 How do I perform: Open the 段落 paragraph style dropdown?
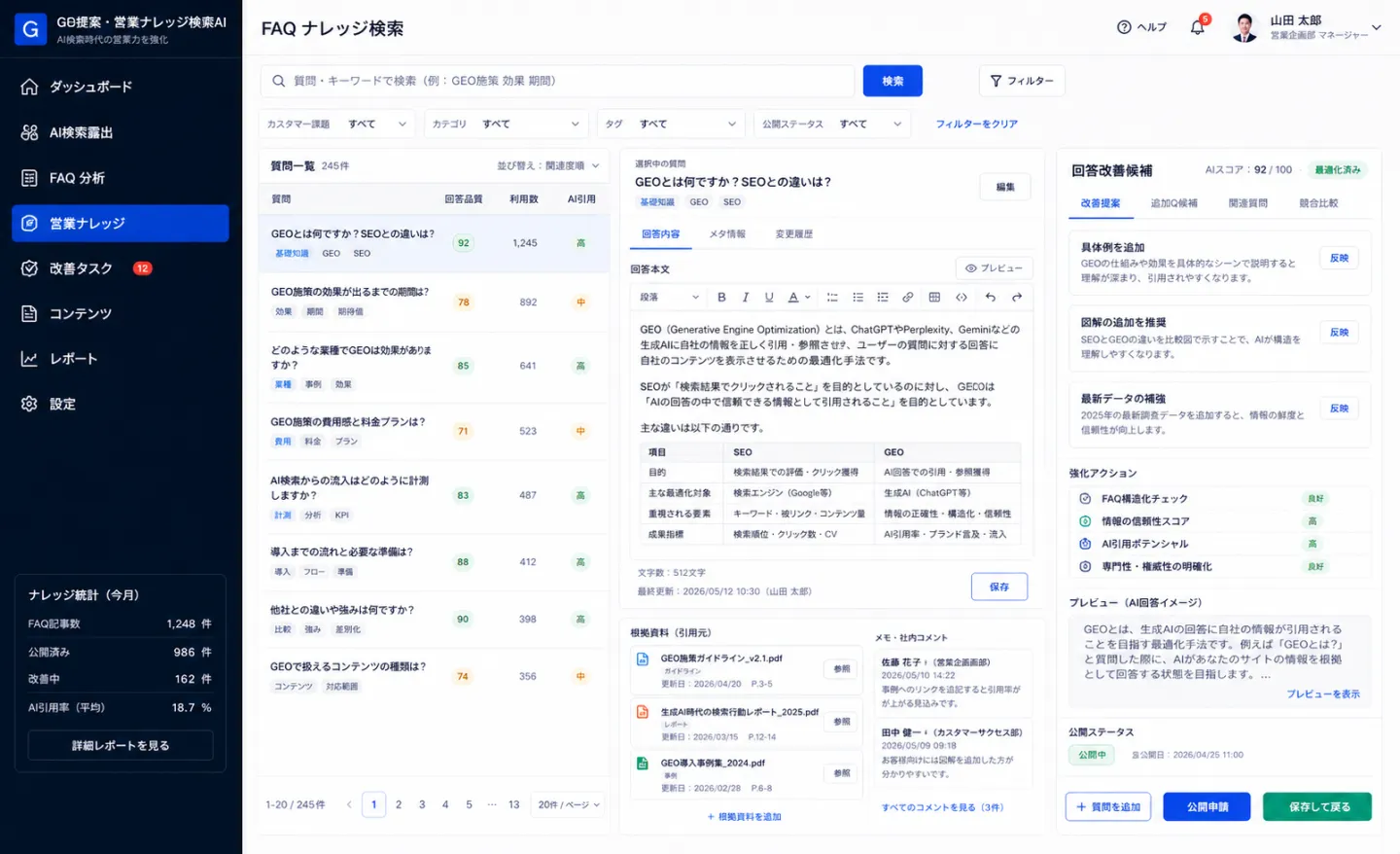click(669, 298)
